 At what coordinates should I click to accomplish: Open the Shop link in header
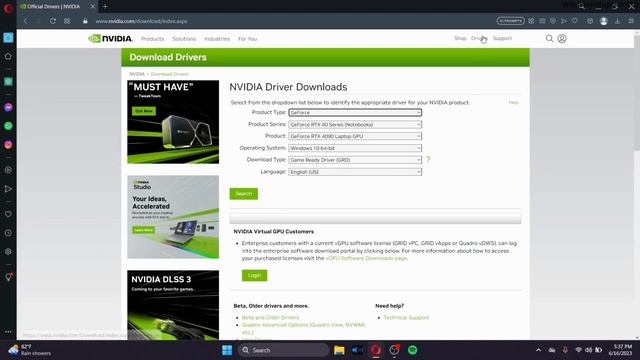[x=460, y=38]
